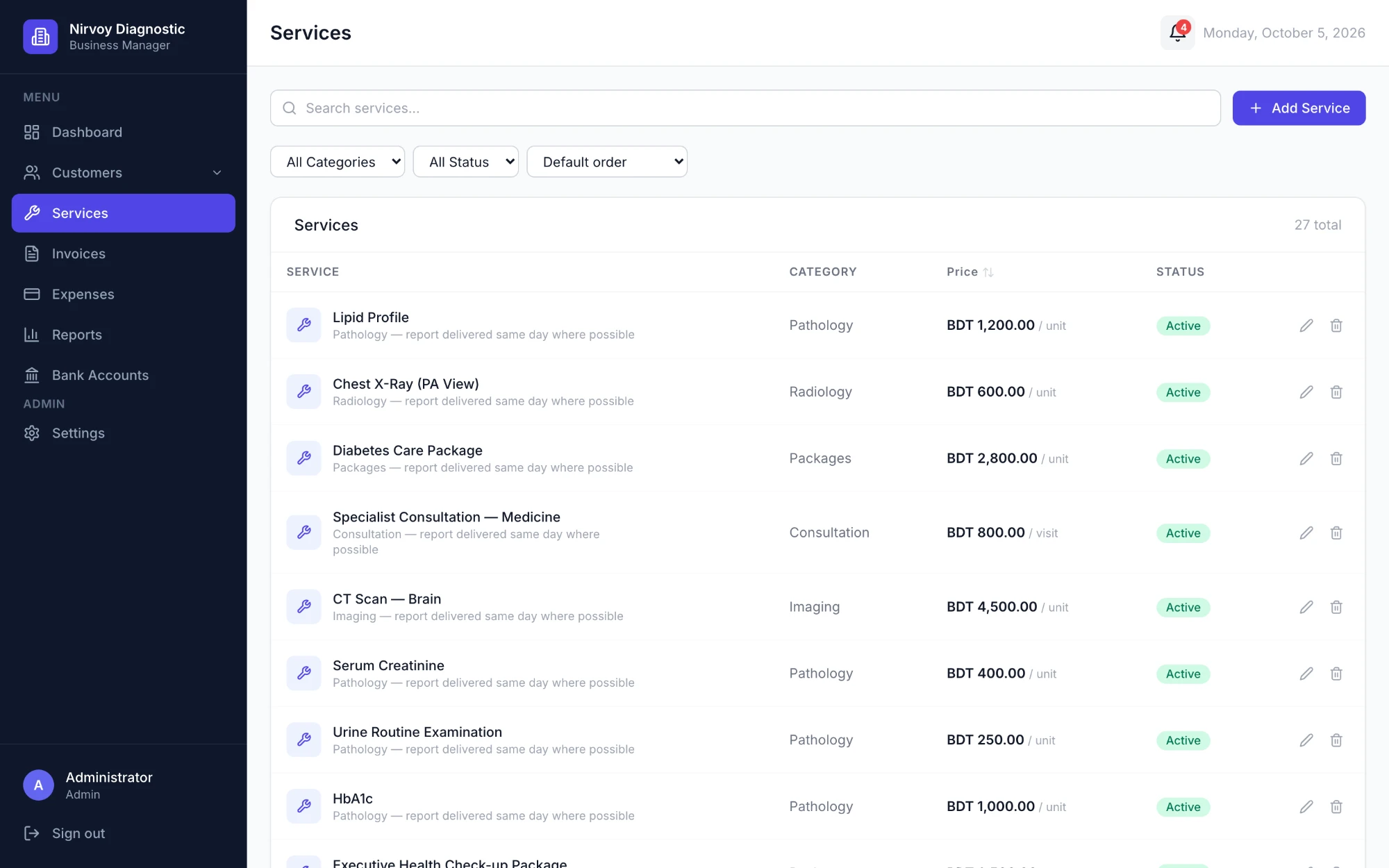
Task: Edit the HbA1c service
Action: click(1306, 808)
